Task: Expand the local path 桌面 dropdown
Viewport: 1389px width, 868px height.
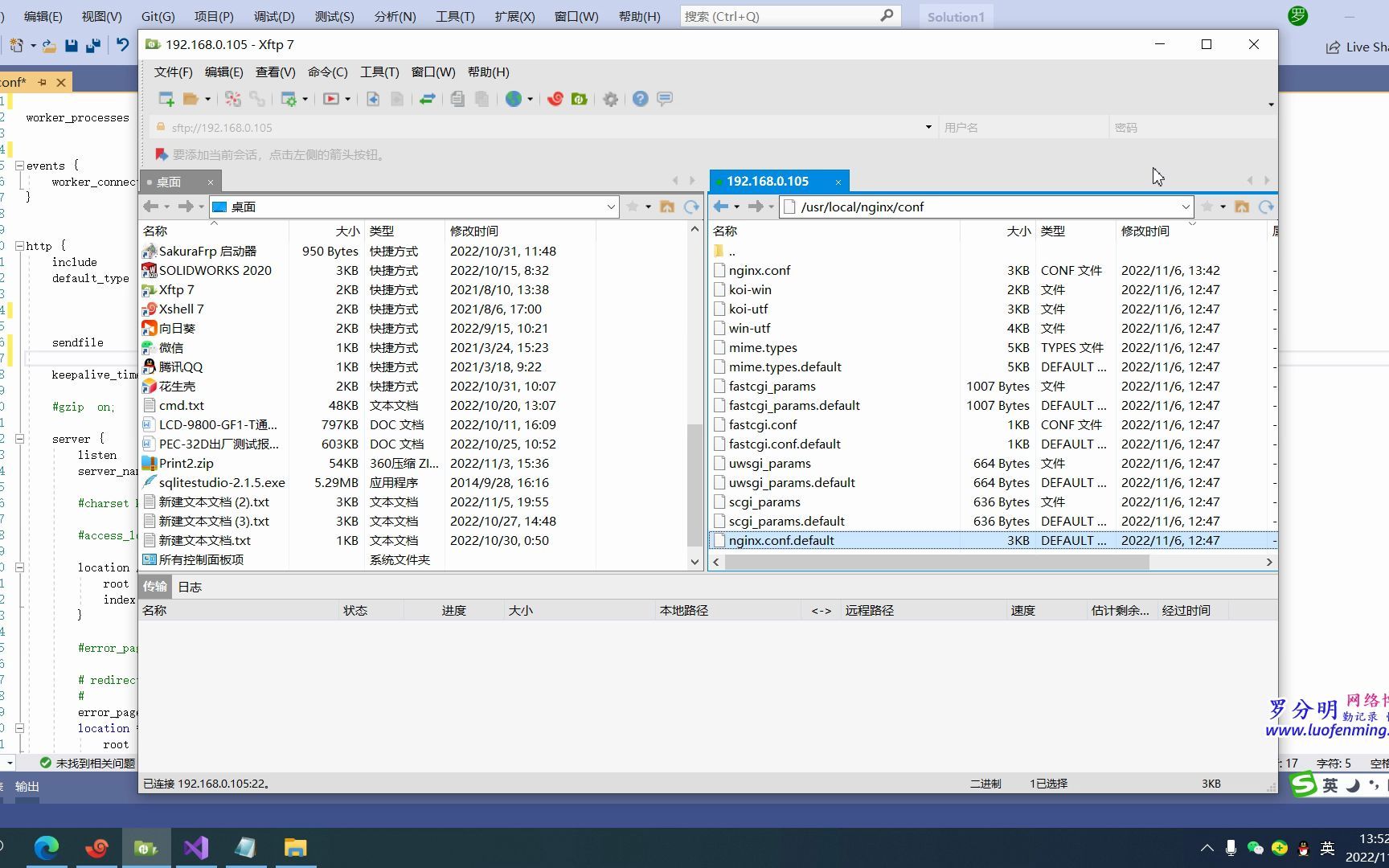Action: [x=611, y=207]
